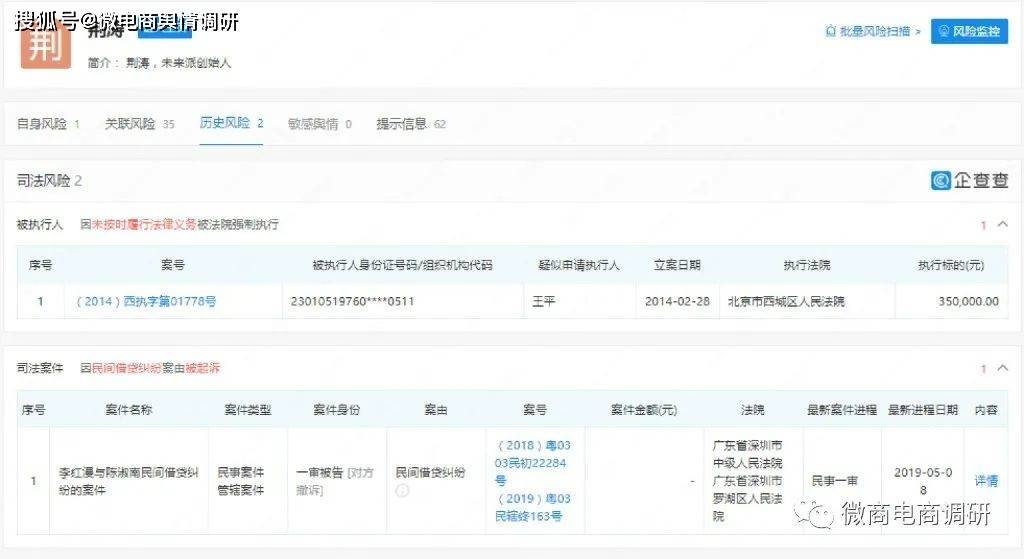Click the 详情 link in 内容 column
This screenshot has height=559, width=1024.
point(986,481)
